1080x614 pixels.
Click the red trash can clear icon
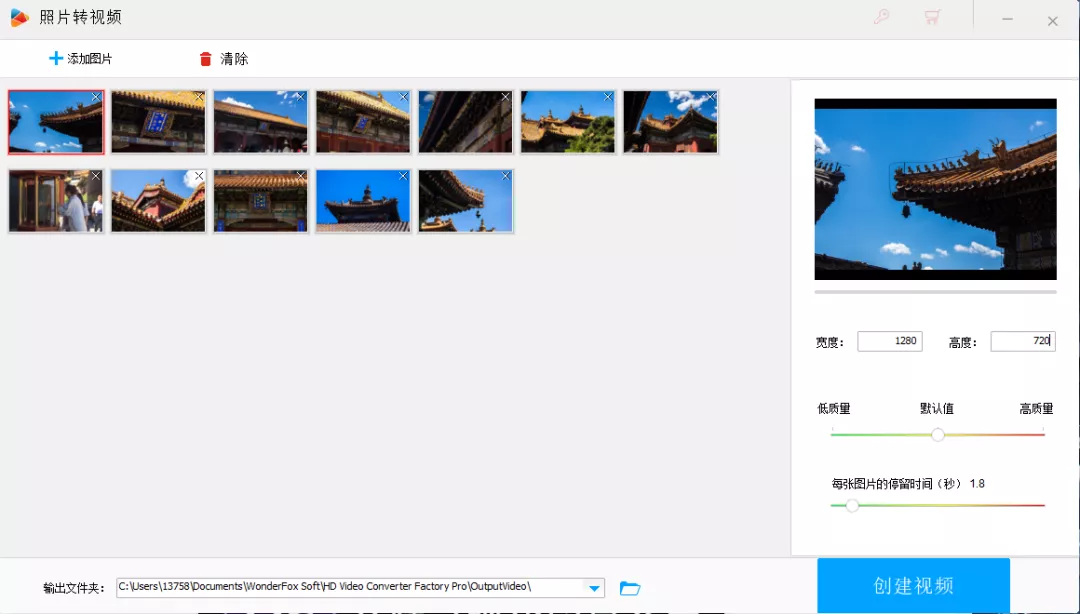tap(206, 59)
